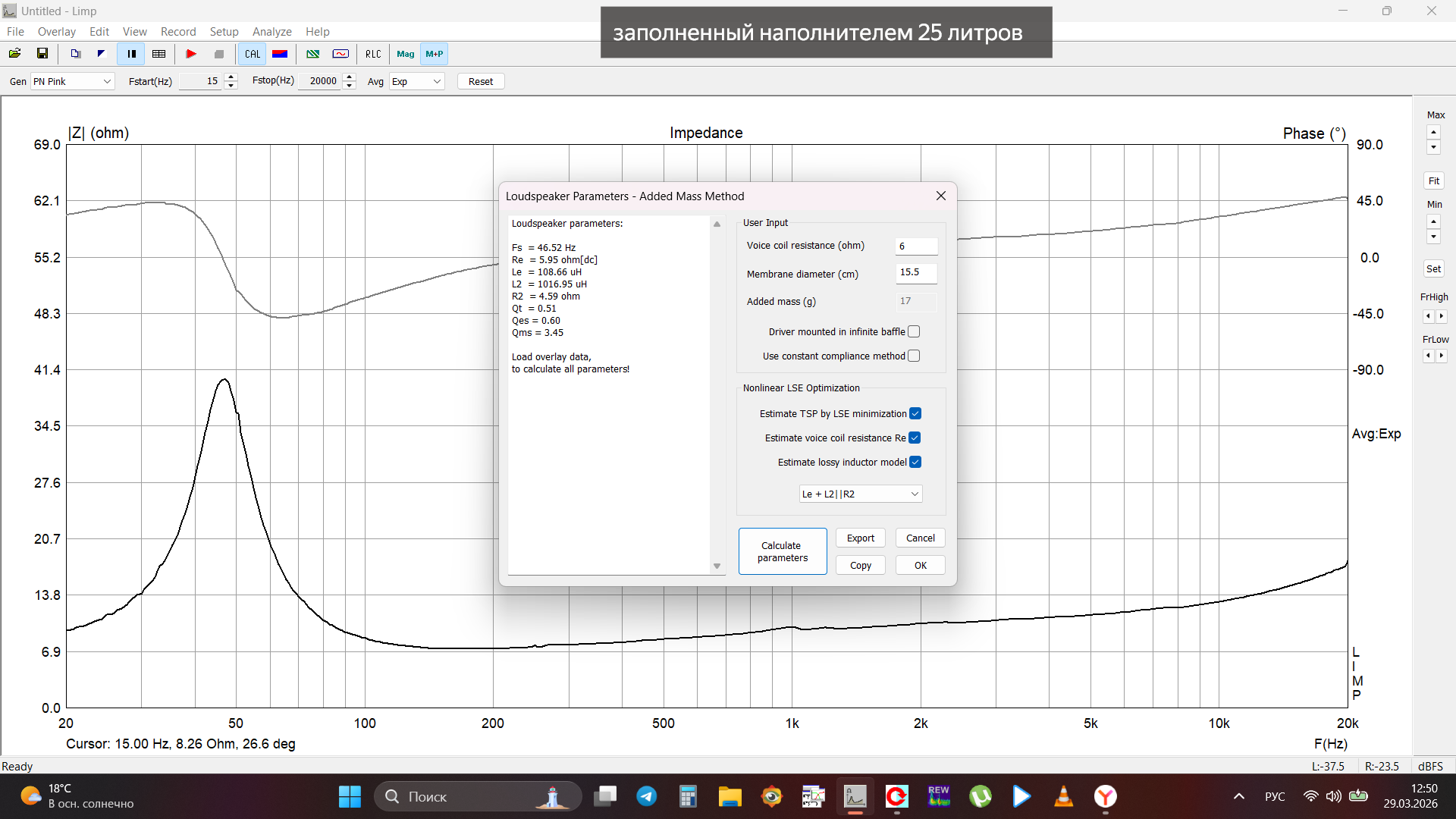Expand the Avg Exp averaging dropdown
The width and height of the screenshot is (1456, 819).
pos(416,81)
